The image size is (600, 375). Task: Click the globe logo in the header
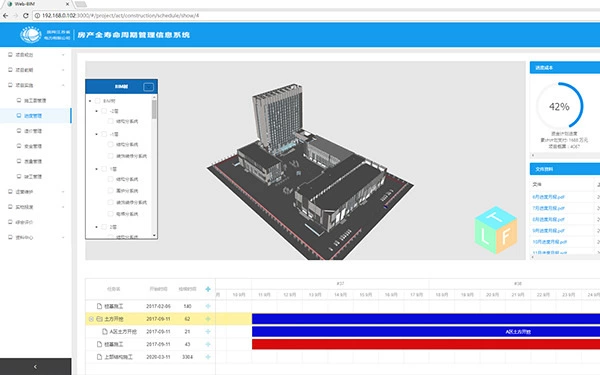coord(30,35)
